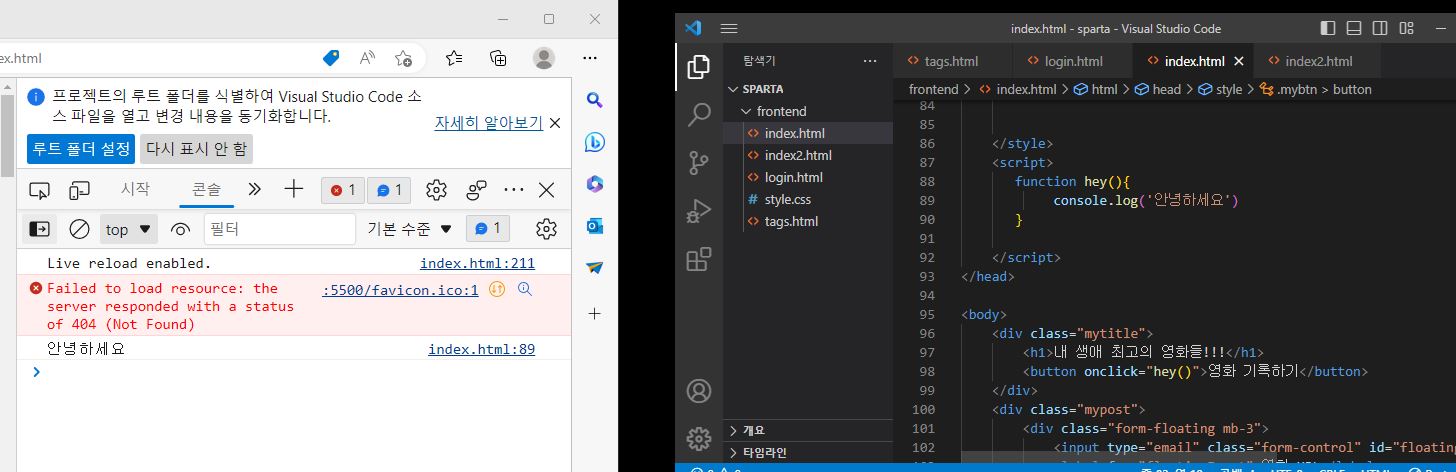Click the index.html breadcrumb segment
Image resolution: width=1456 pixels, height=472 pixels.
tap(1017, 89)
